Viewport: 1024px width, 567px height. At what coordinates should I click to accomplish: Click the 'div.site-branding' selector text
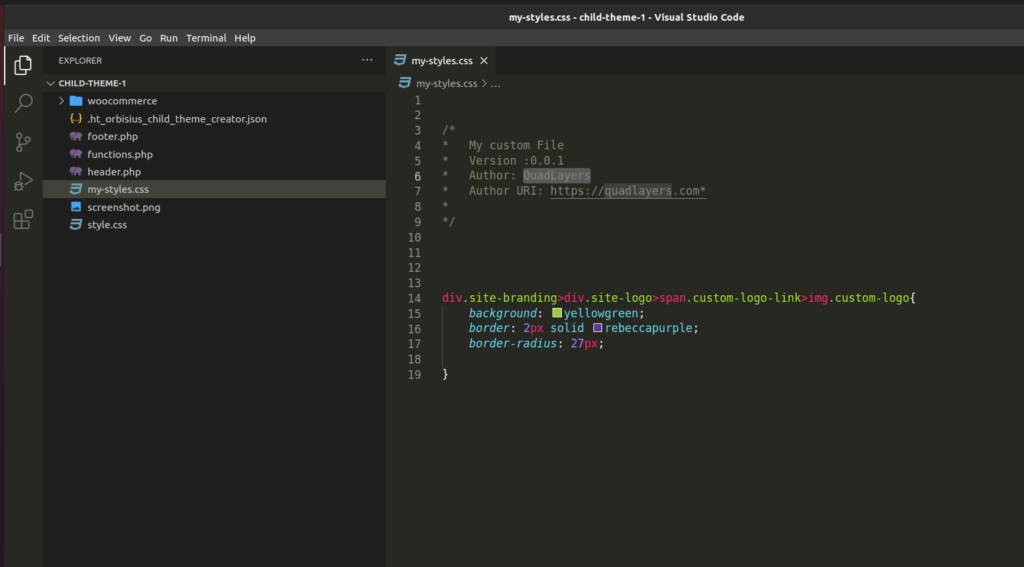pyautogui.click(x=500, y=298)
